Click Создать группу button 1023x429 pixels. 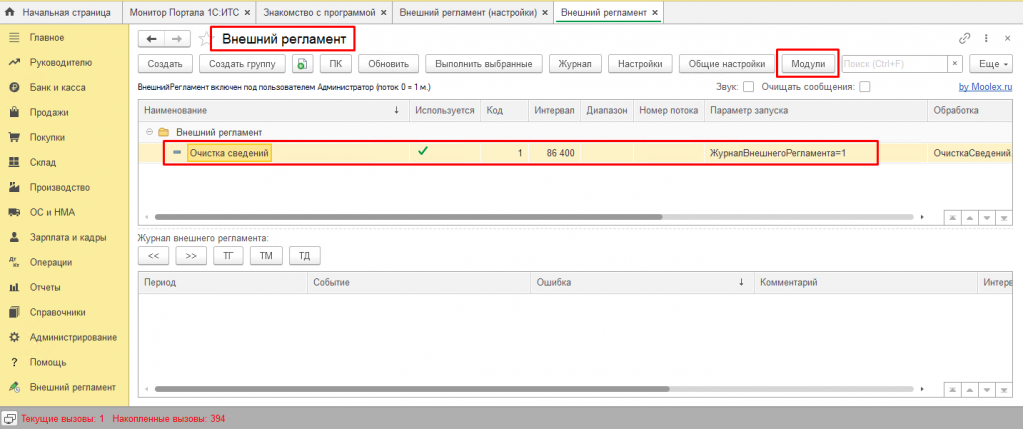pyautogui.click(x=242, y=64)
